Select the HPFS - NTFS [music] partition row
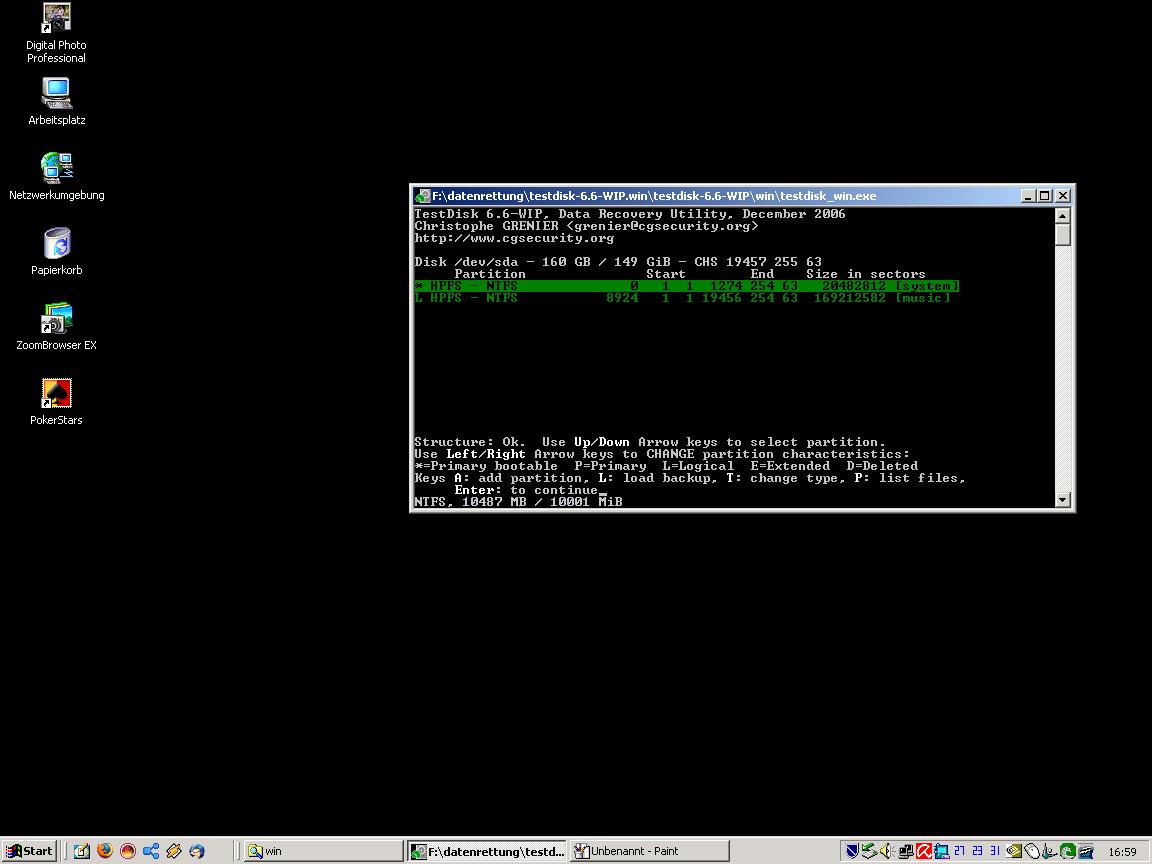Viewport: 1152px width, 864px height. (683, 298)
